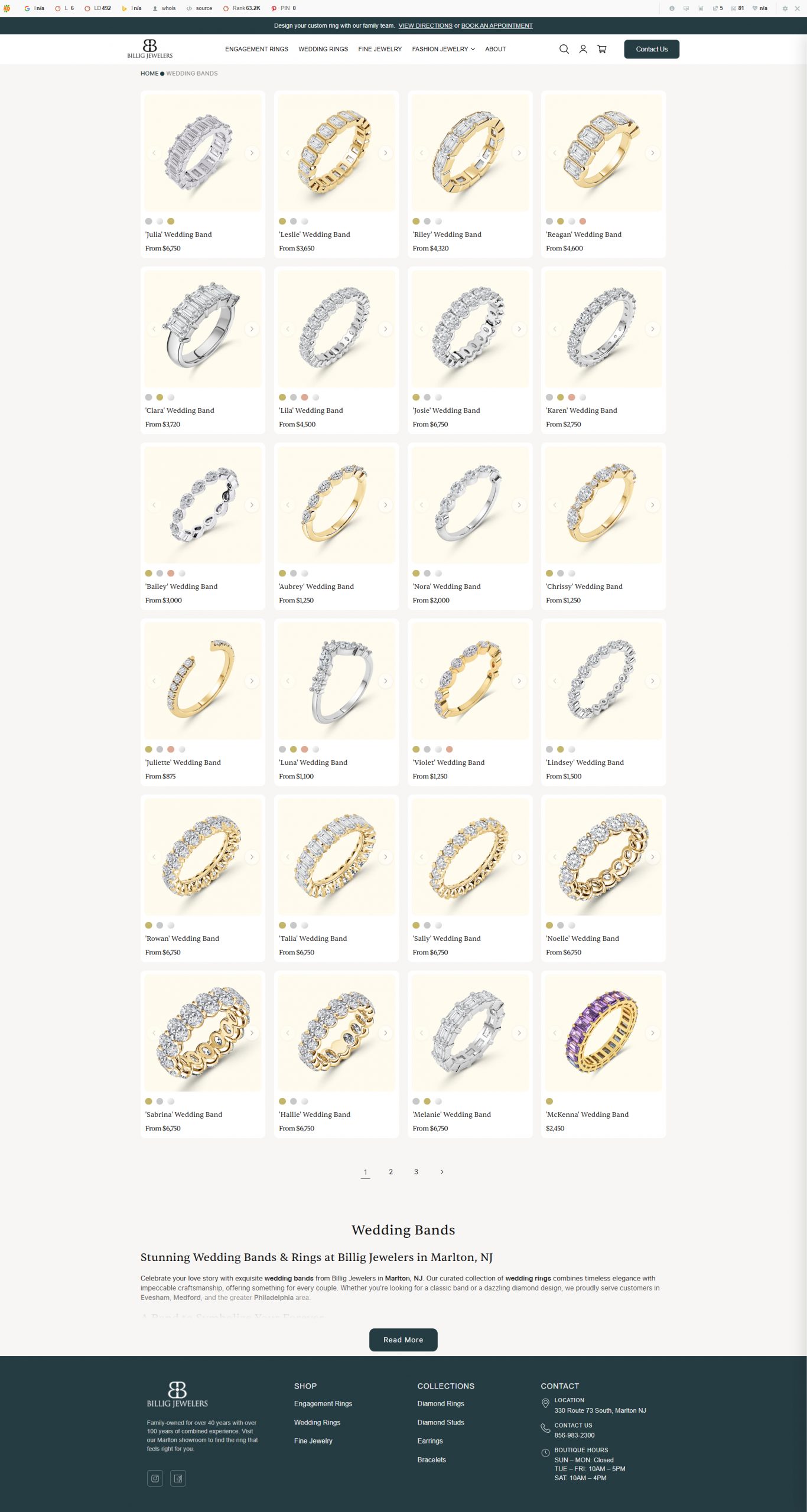This screenshot has width=807, height=1512.
Task: Select rose gold swatch for 'Violet' Wedding Band
Action: pos(449,750)
